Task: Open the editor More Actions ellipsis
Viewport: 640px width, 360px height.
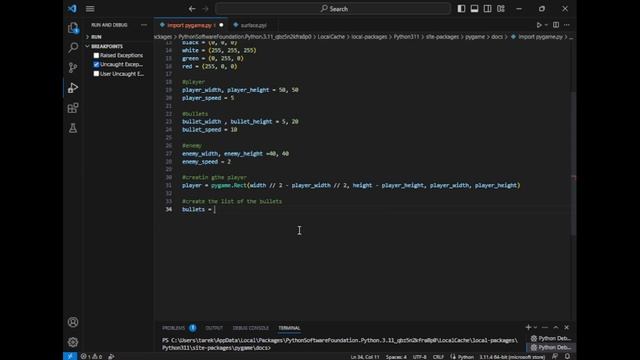Action: pyautogui.click(x=567, y=25)
